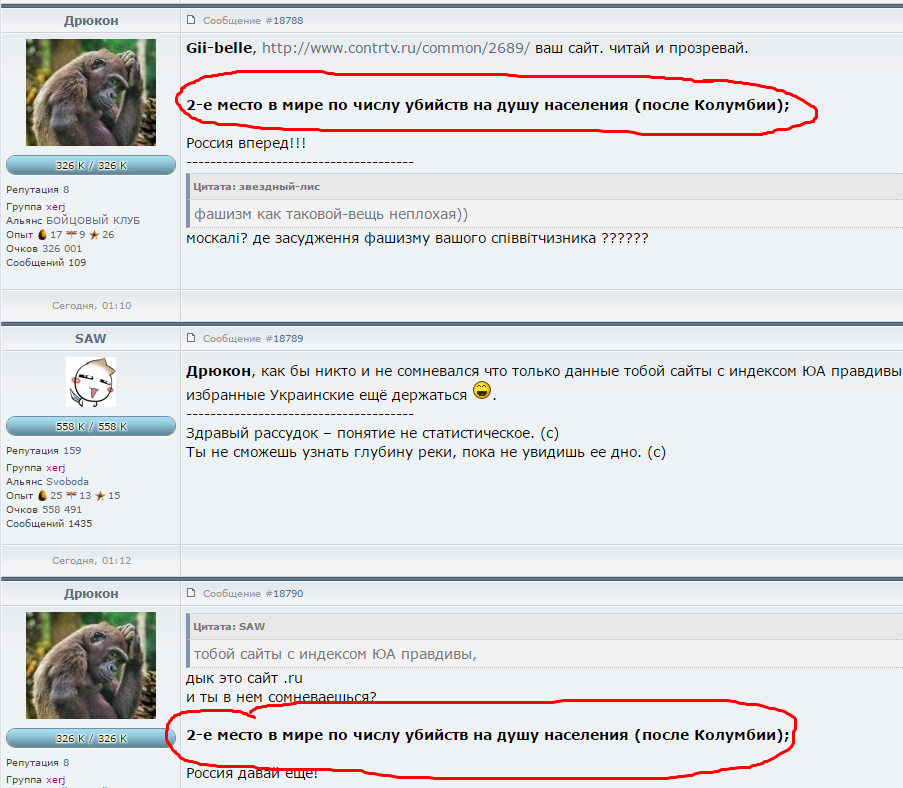
Task: Open message link Сообщение #18790
Action: (253, 594)
